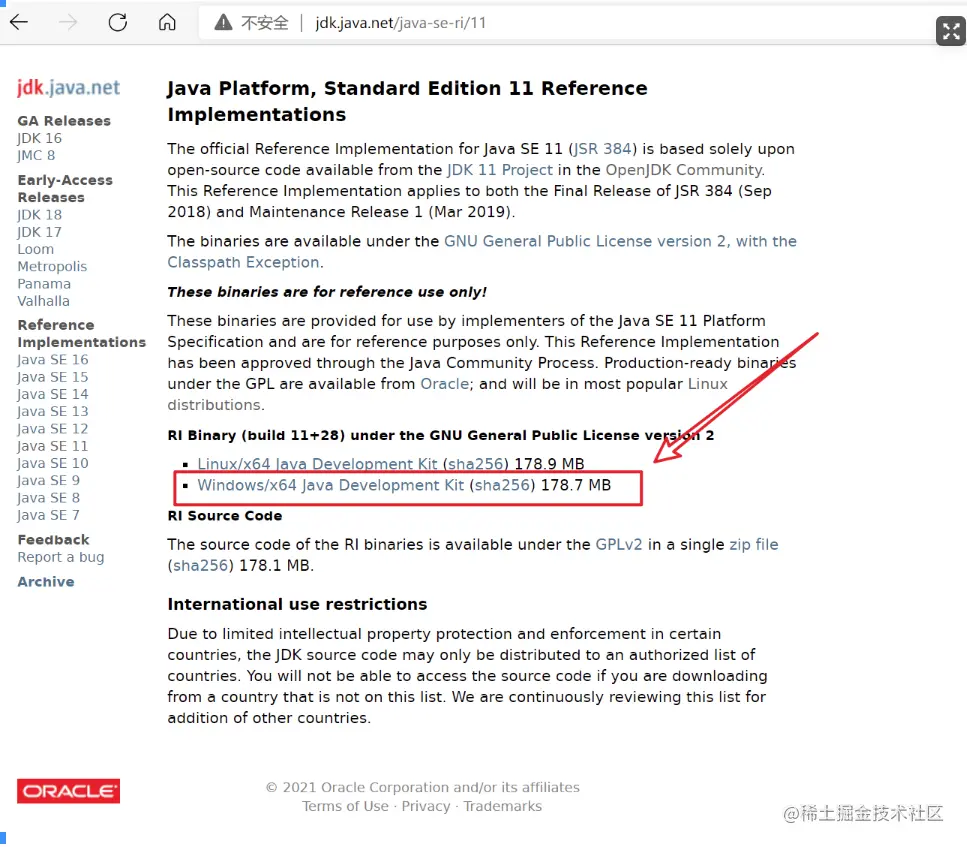The image size is (967, 847).
Task: Select Java SE 16 in sidebar
Action: point(53,360)
